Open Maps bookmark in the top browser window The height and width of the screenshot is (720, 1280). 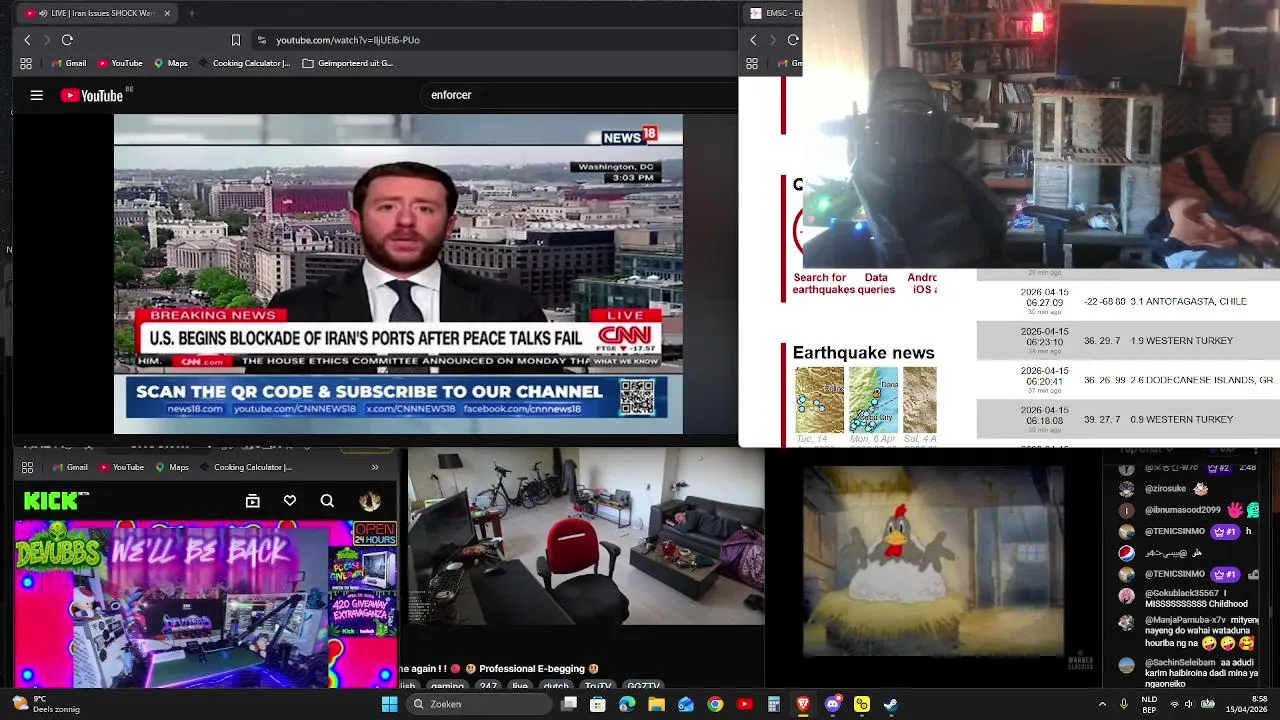click(x=170, y=63)
